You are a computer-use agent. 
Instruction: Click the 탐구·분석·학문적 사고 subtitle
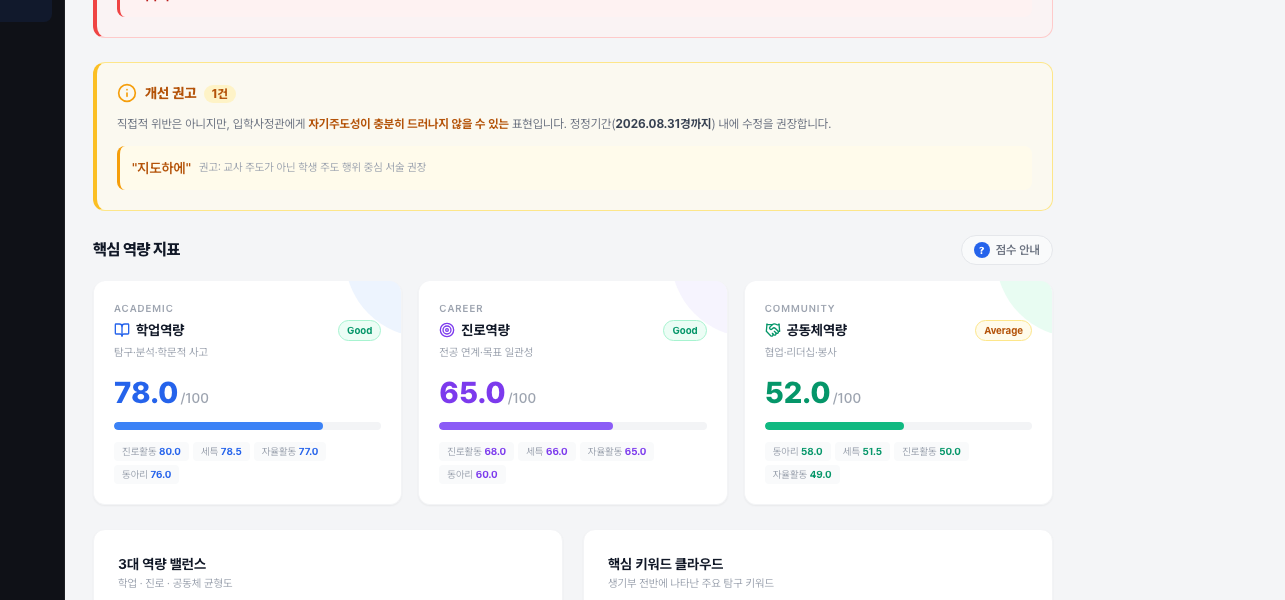[x=161, y=352]
